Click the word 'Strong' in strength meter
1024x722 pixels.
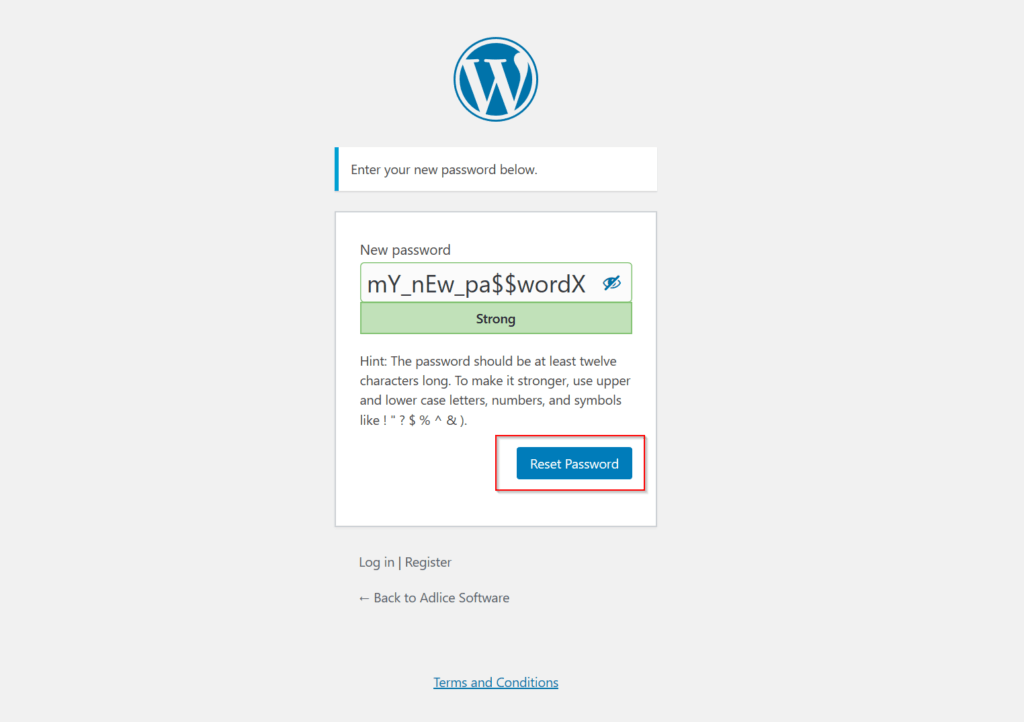pos(496,319)
